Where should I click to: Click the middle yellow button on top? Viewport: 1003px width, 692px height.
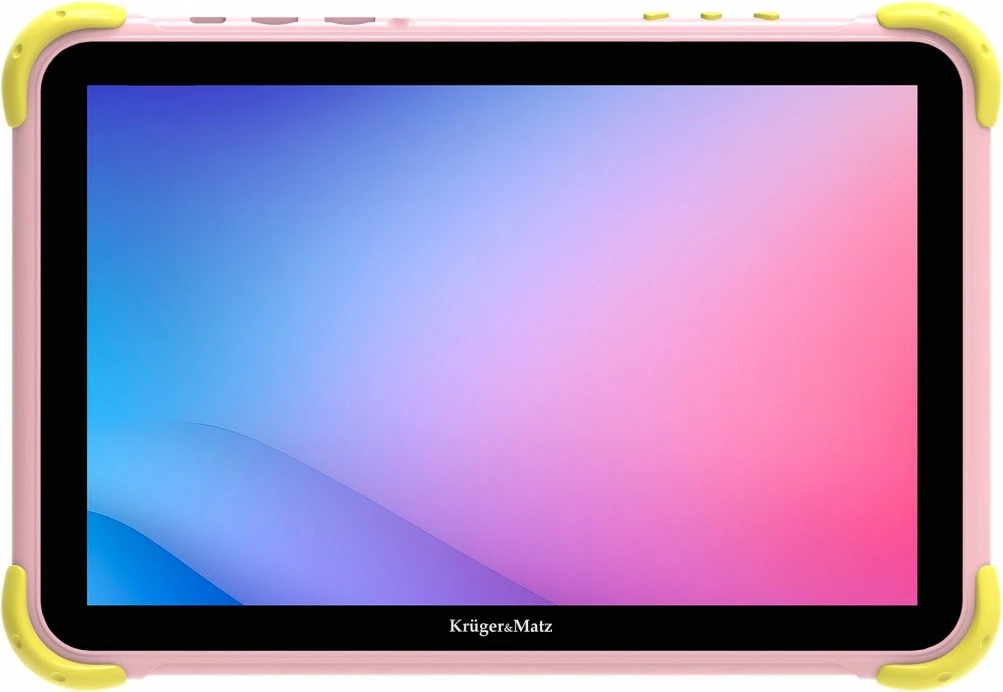[x=709, y=14]
